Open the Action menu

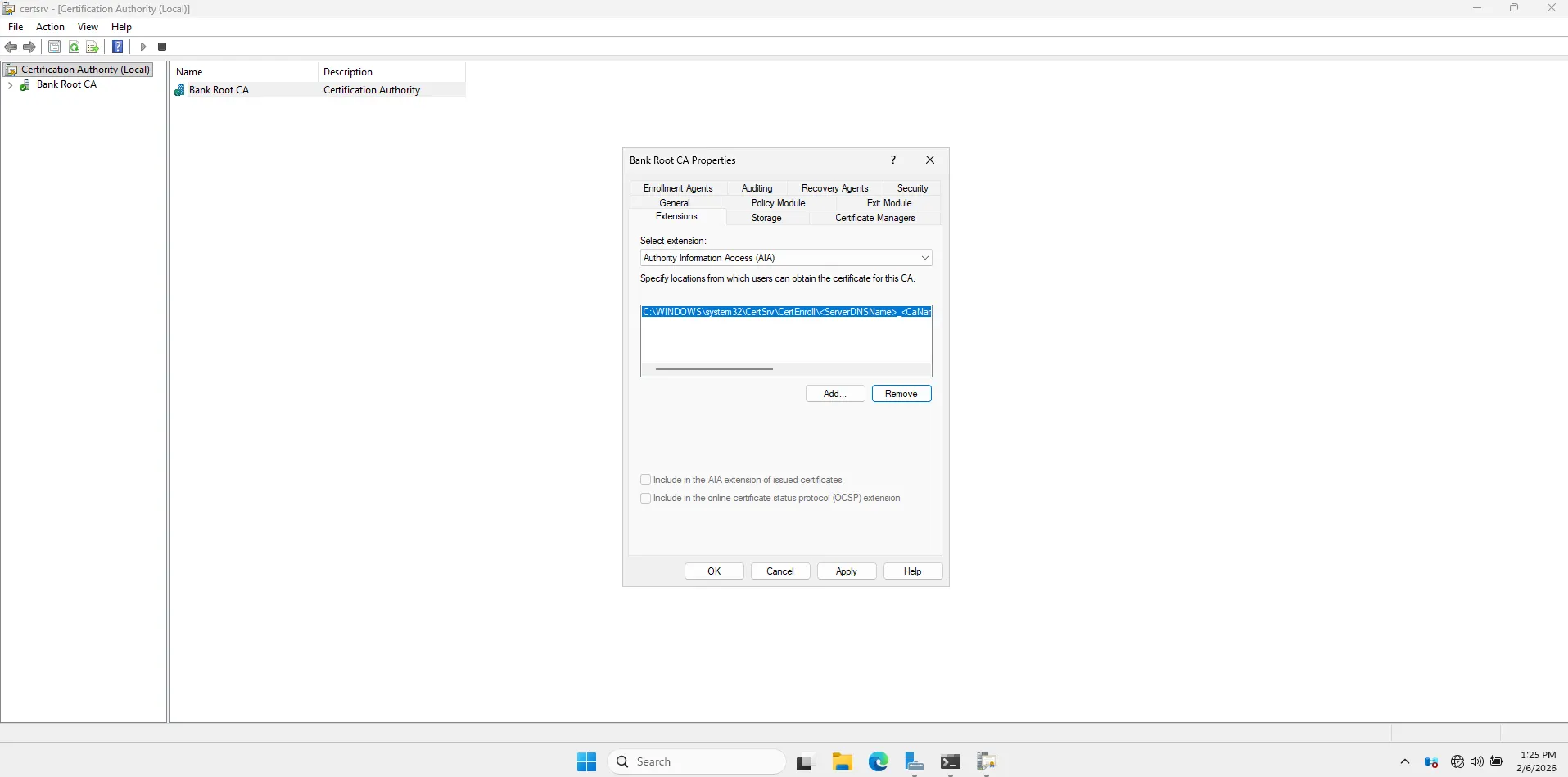[x=50, y=27]
